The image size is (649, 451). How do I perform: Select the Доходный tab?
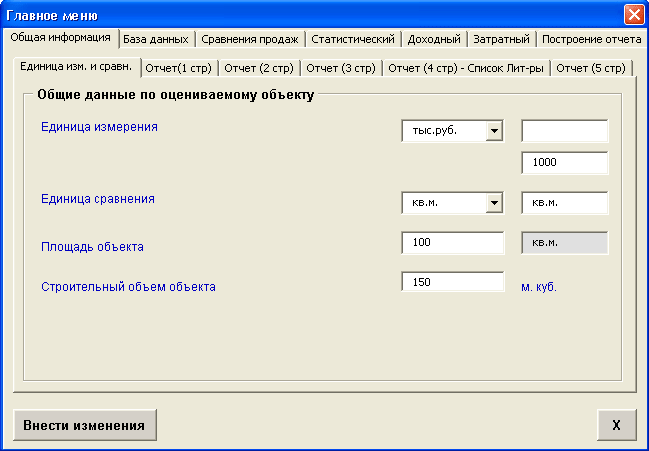click(x=436, y=39)
